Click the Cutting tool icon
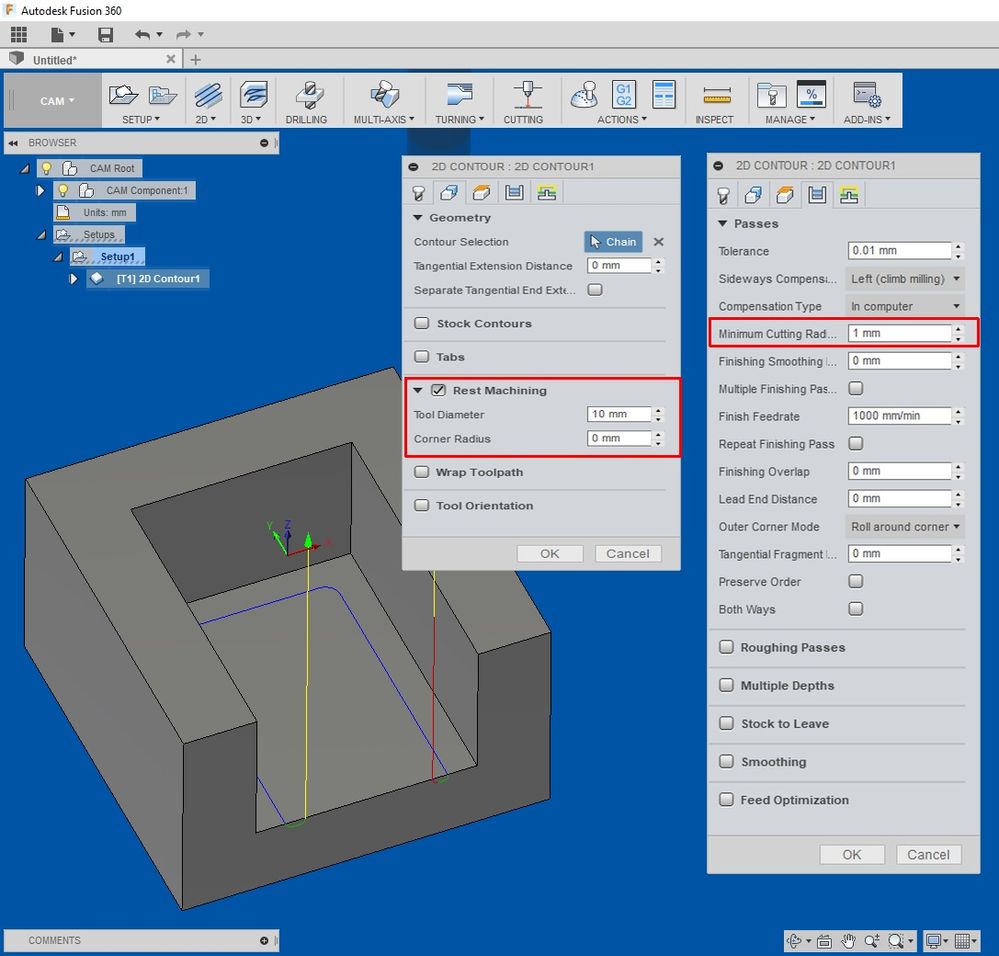 (x=528, y=96)
